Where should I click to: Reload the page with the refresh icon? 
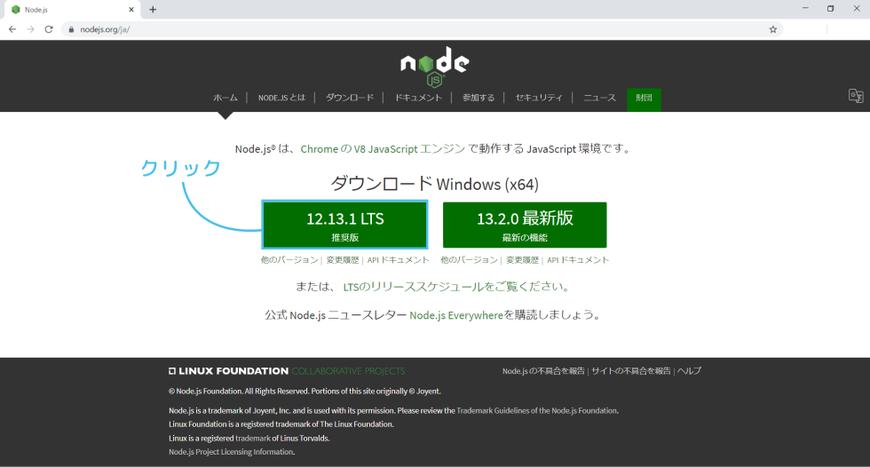tap(49, 29)
